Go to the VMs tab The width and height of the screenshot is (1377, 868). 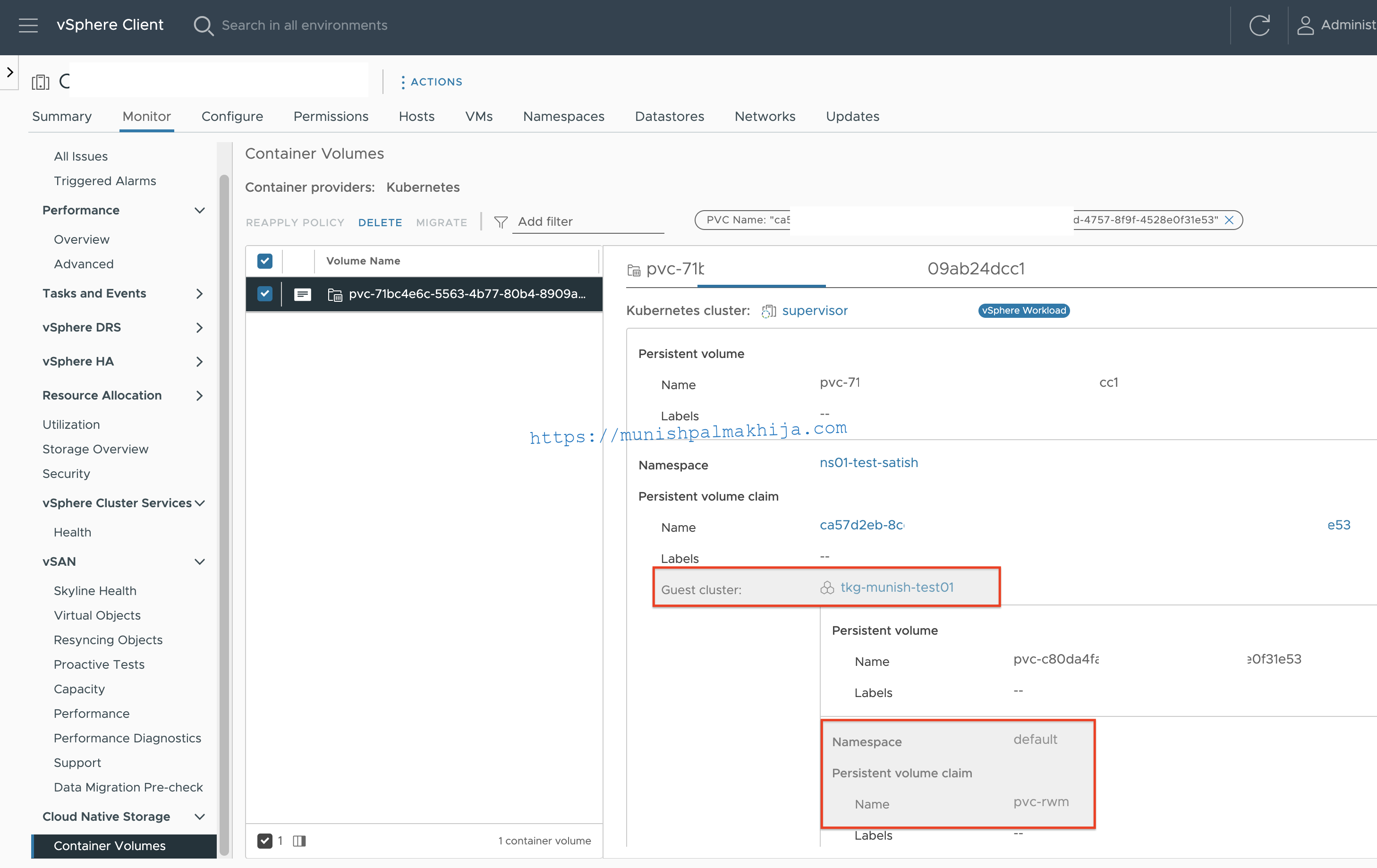point(479,117)
